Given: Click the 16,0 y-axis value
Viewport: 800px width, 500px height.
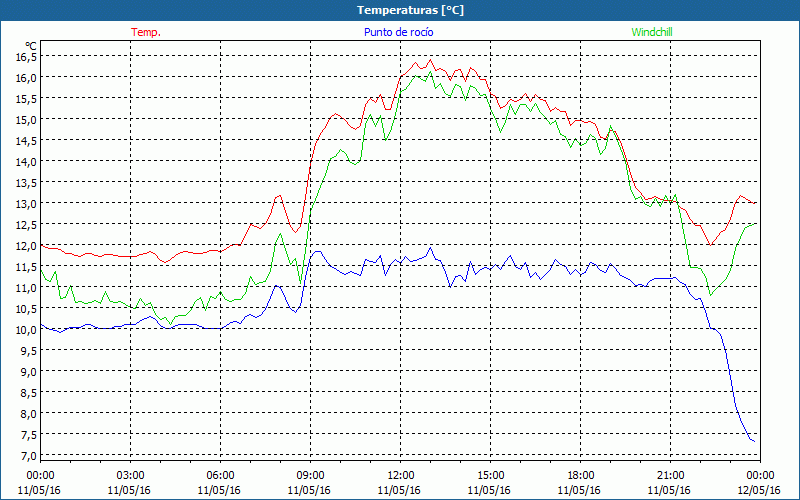Looking at the screenshot, I should pyautogui.click(x=27, y=78).
